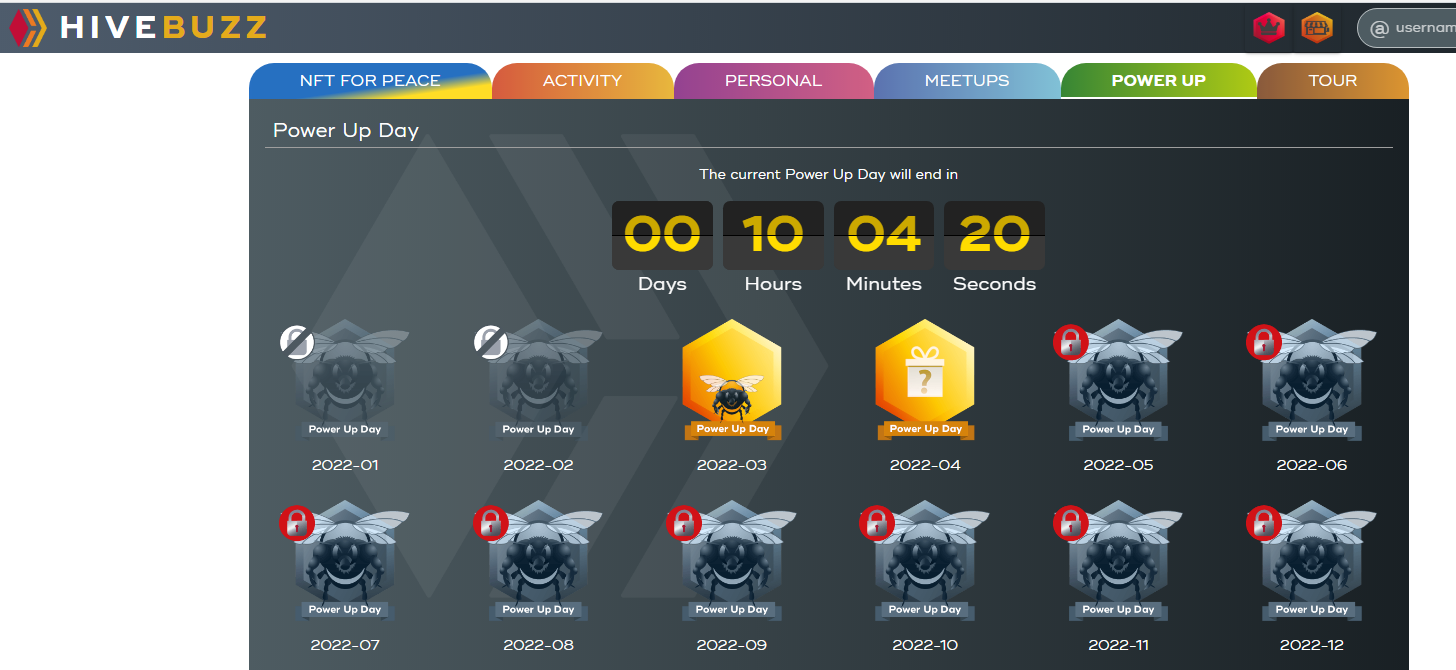1456x670 pixels.
Task: Open the red crown ranking icon
Action: 1269,28
